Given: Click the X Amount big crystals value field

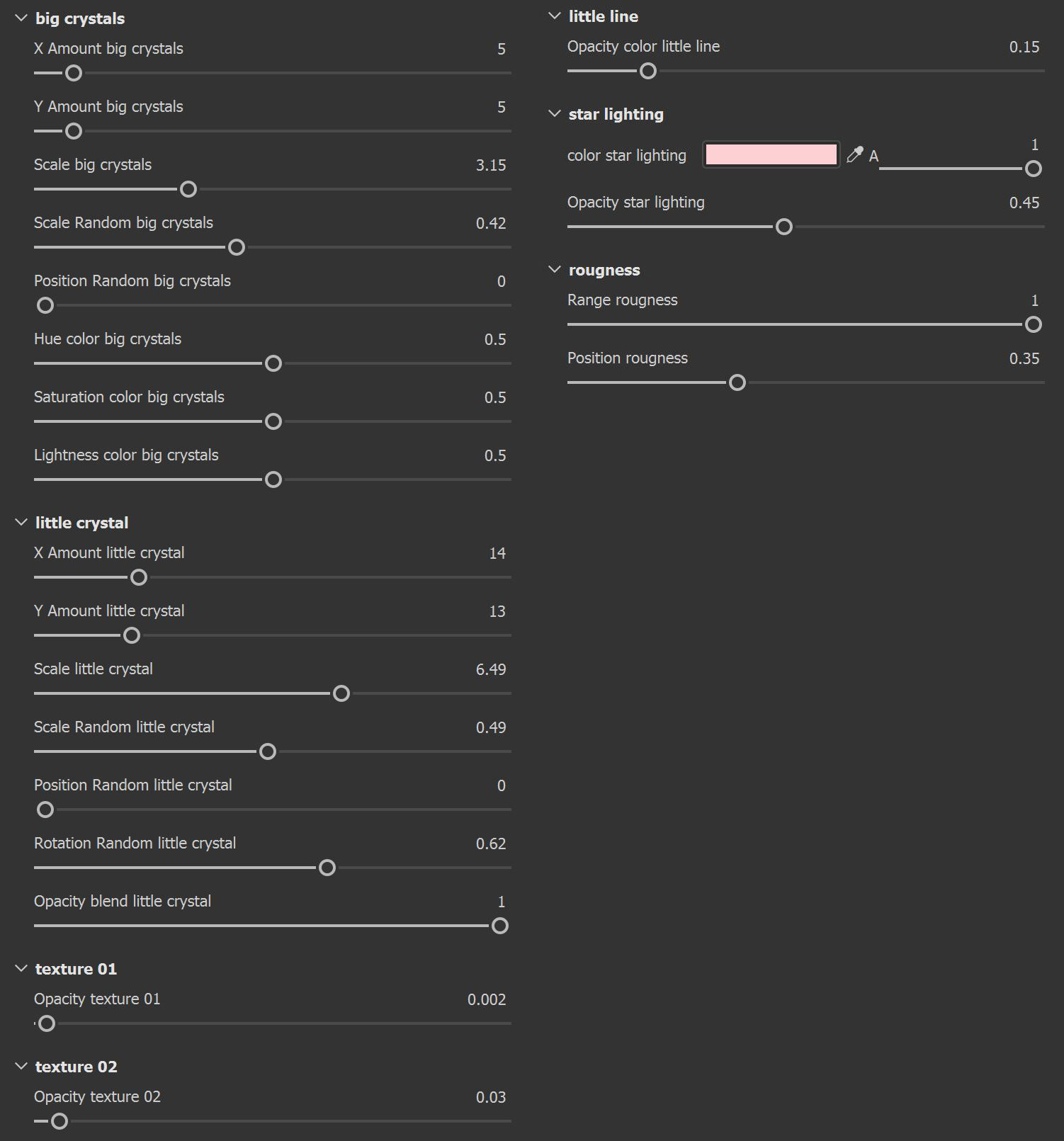Looking at the screenshot, I should (x=502, y=49).
